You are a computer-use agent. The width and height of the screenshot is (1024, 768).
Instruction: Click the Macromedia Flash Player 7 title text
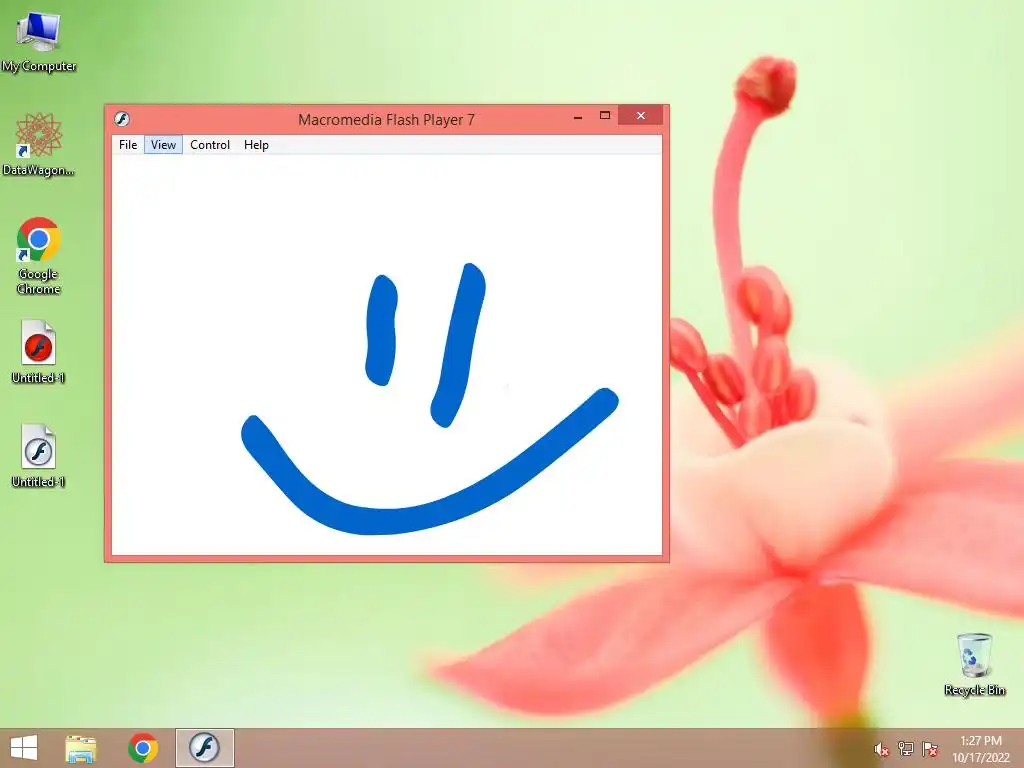pyautogui.click(x=386, y=120)
